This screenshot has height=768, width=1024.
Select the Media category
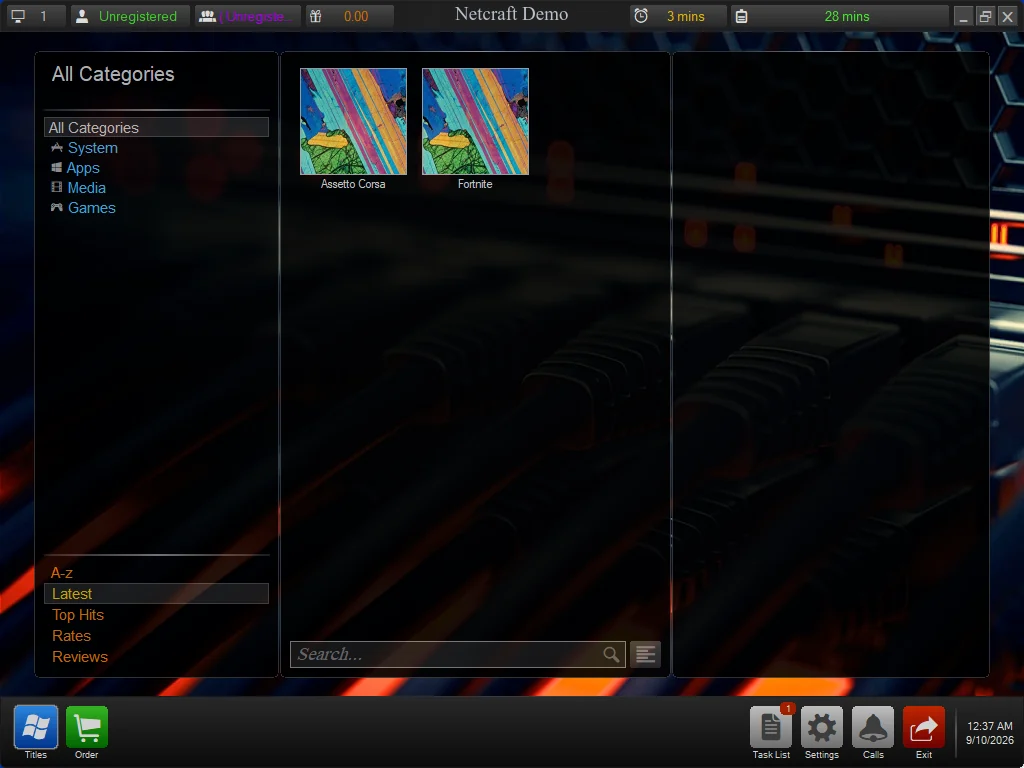pos(86,188)
